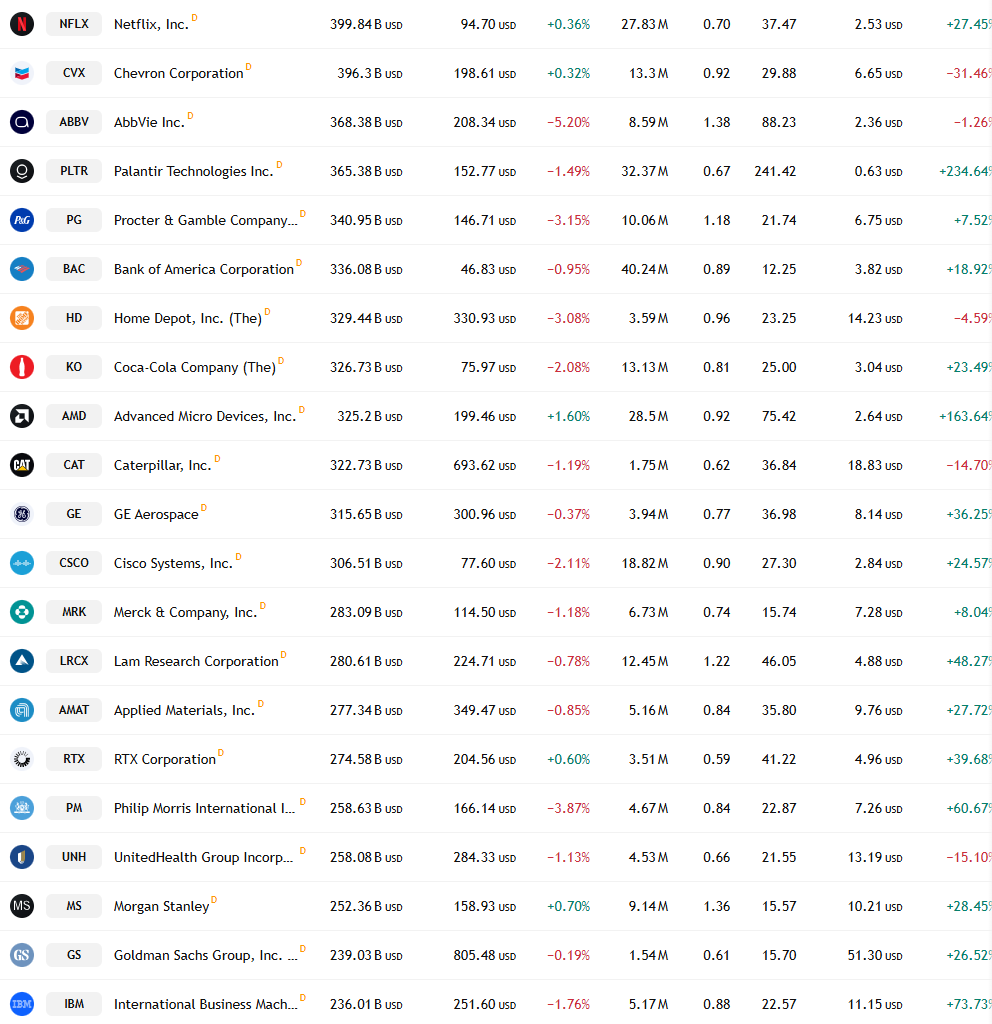The image size is (992, 1024).
Task: Open International Business Mach... company link
Action: (x=205, y=1004)
